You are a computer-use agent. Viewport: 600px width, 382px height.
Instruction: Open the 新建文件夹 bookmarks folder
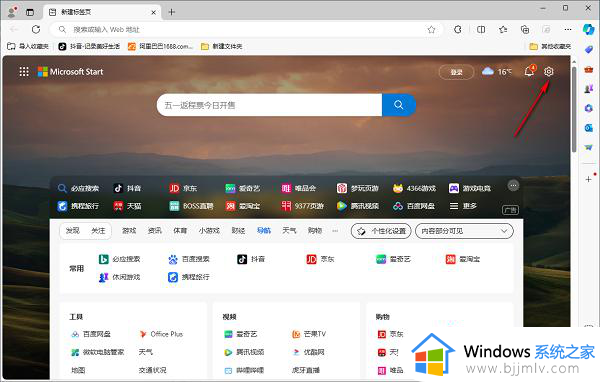(x=222, y=46)
